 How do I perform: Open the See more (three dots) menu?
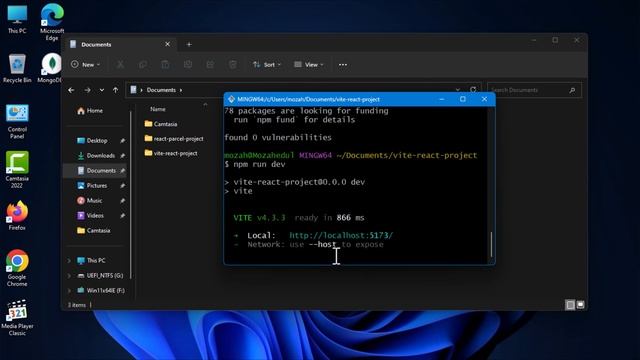pyautogui.click(x=343, y=64)
